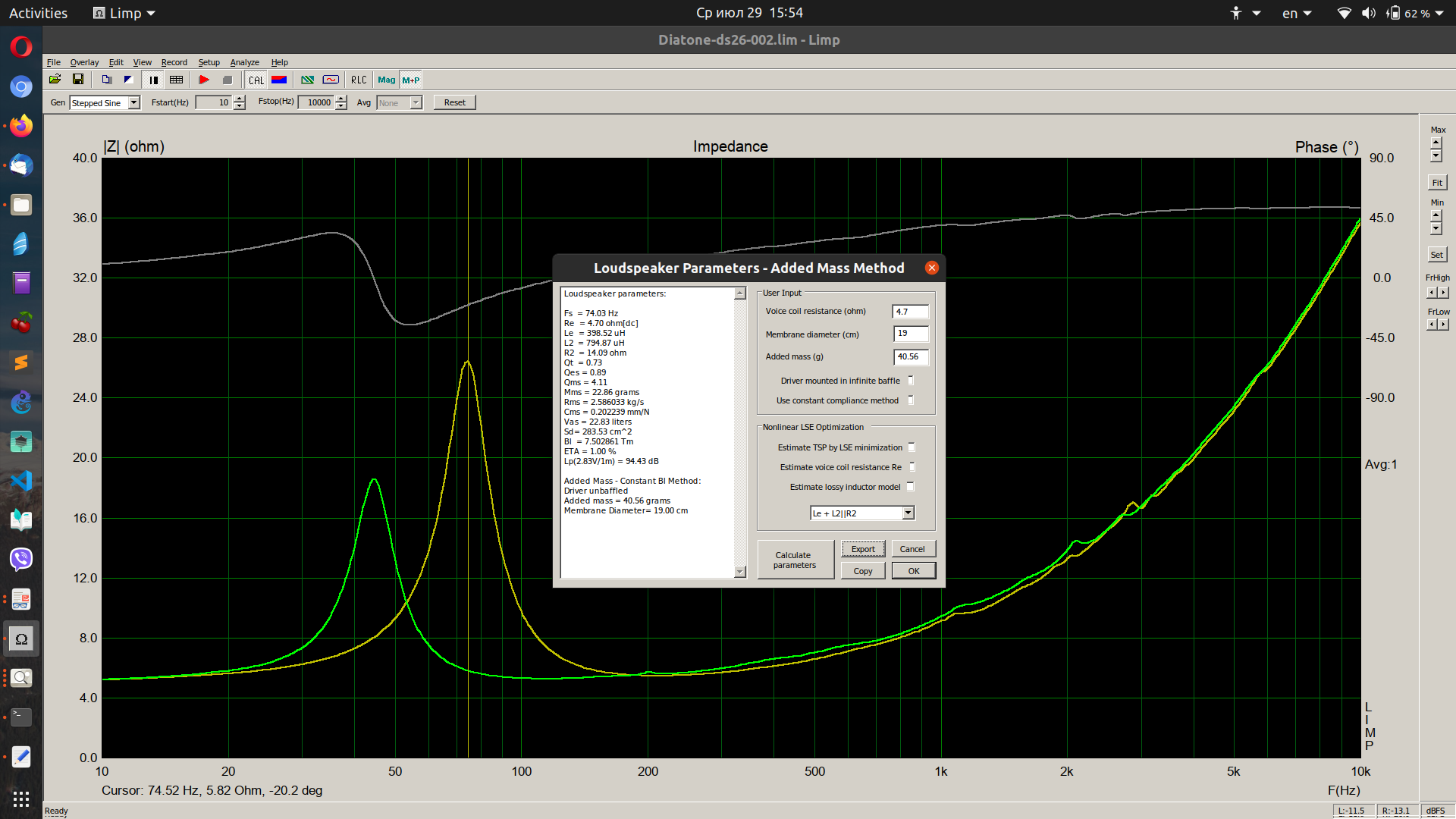
Task: Click the CAL calibration toolbar button
Action: (256, 80)
